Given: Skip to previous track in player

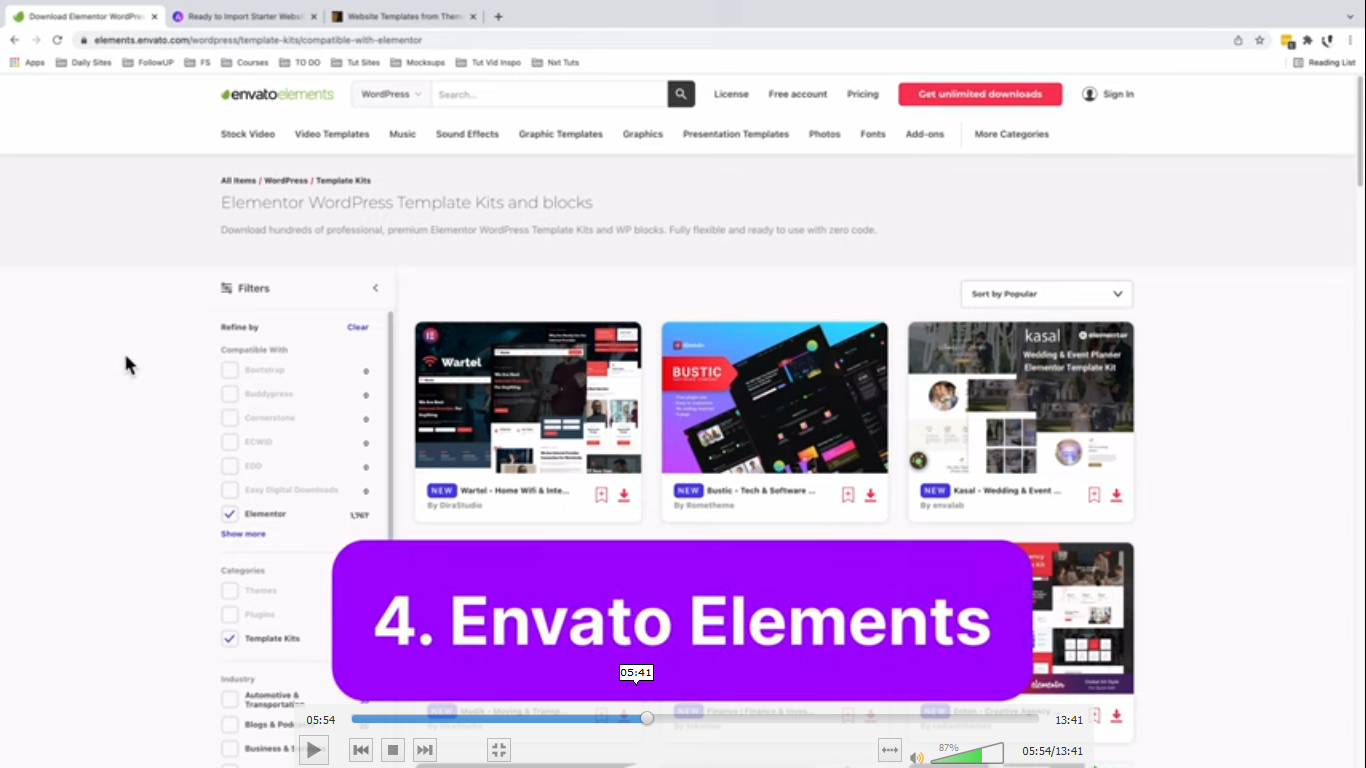Looking at the screenshot, I should (x=361, y=750).
